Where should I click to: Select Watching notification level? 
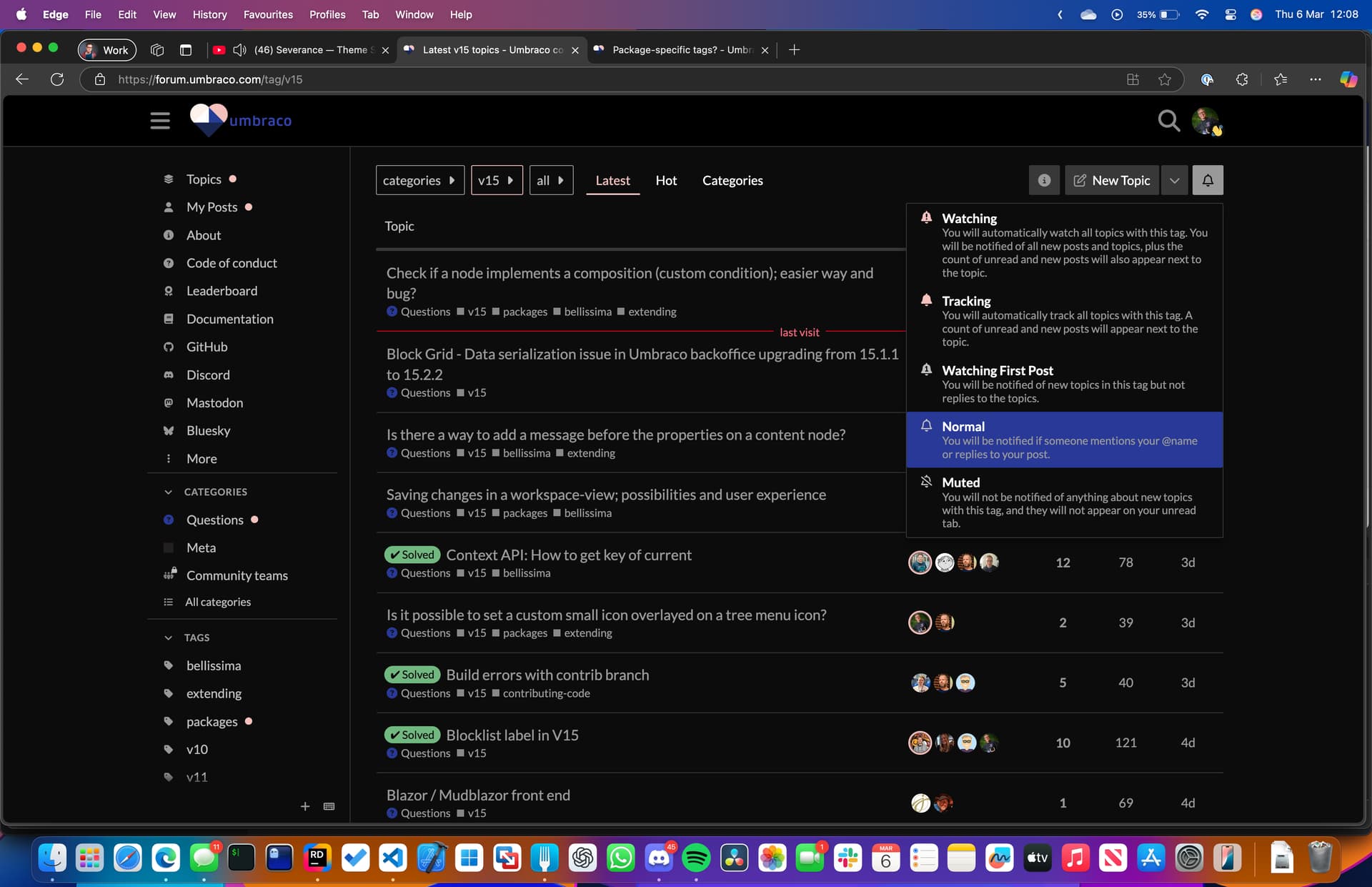pos(1065,245)
